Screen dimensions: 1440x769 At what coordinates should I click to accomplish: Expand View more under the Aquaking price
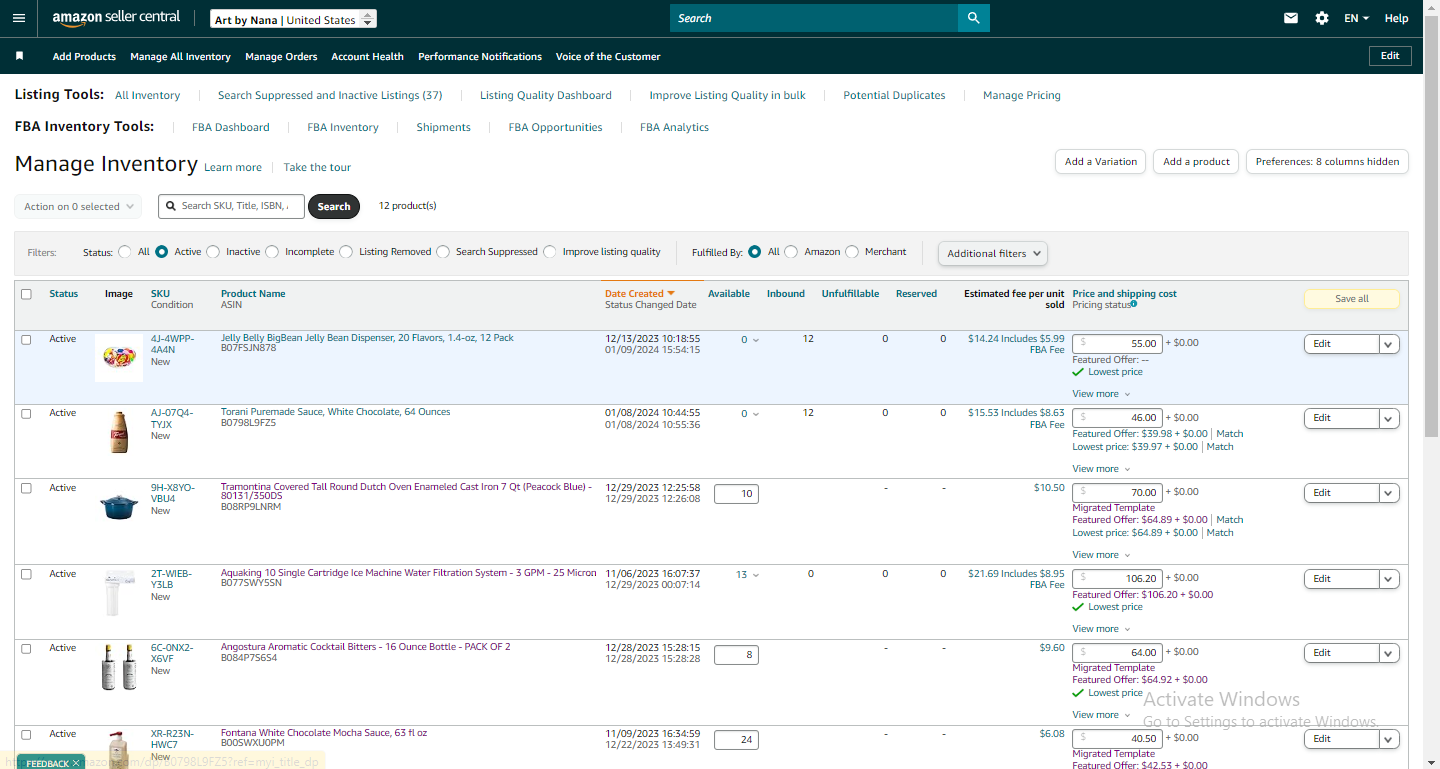tap(1101, 629)
